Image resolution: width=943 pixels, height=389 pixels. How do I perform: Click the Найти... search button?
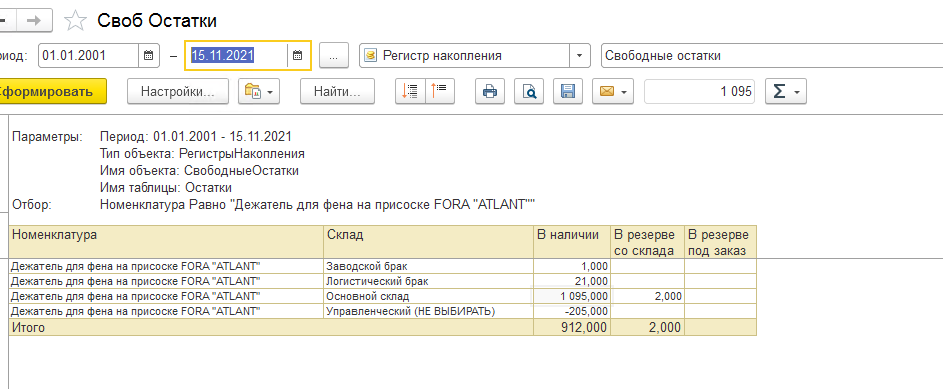(x=337, y=91)
